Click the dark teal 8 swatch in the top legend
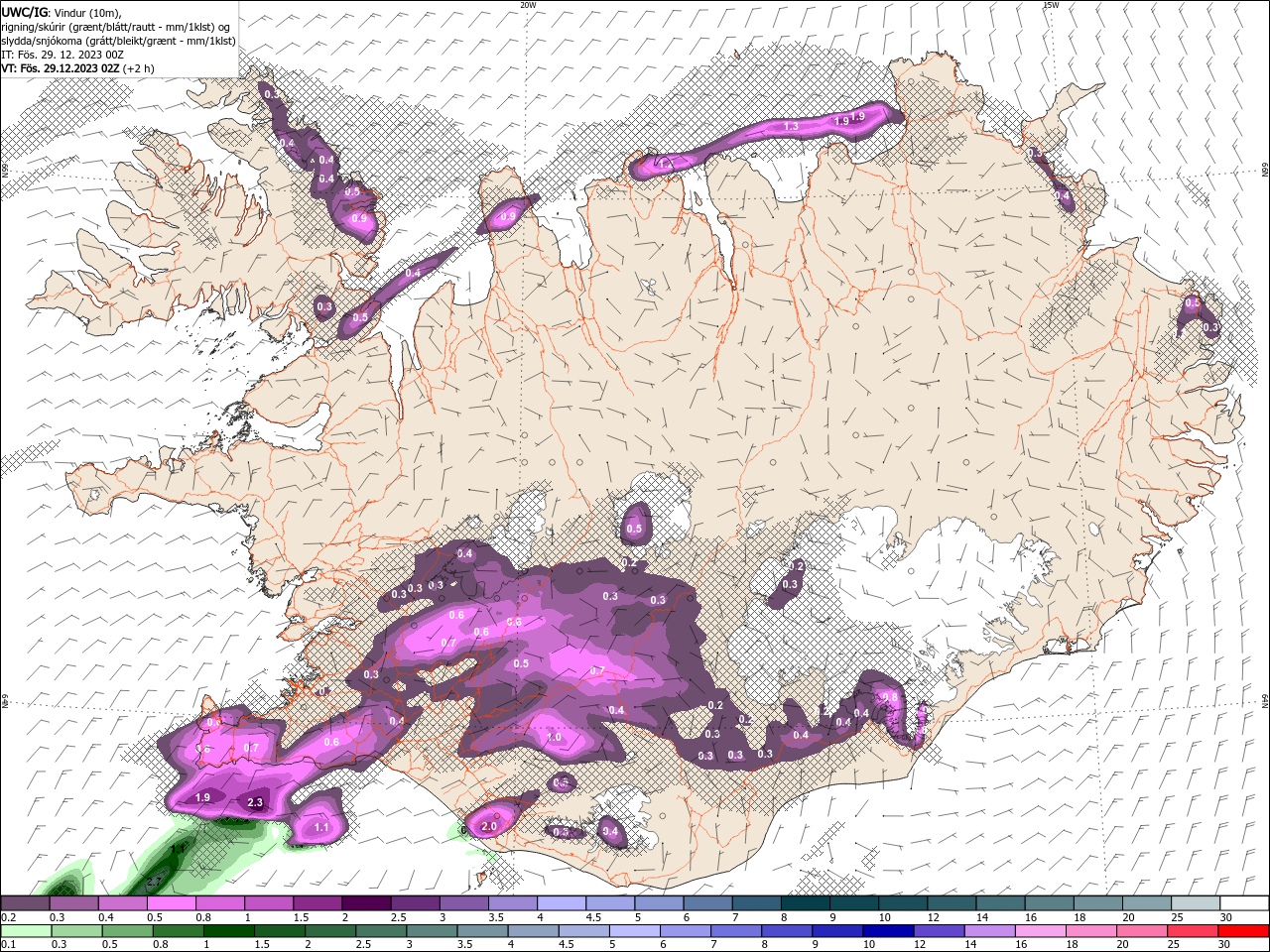Viewport: 1270px width, 952px height. coord(805,903)
